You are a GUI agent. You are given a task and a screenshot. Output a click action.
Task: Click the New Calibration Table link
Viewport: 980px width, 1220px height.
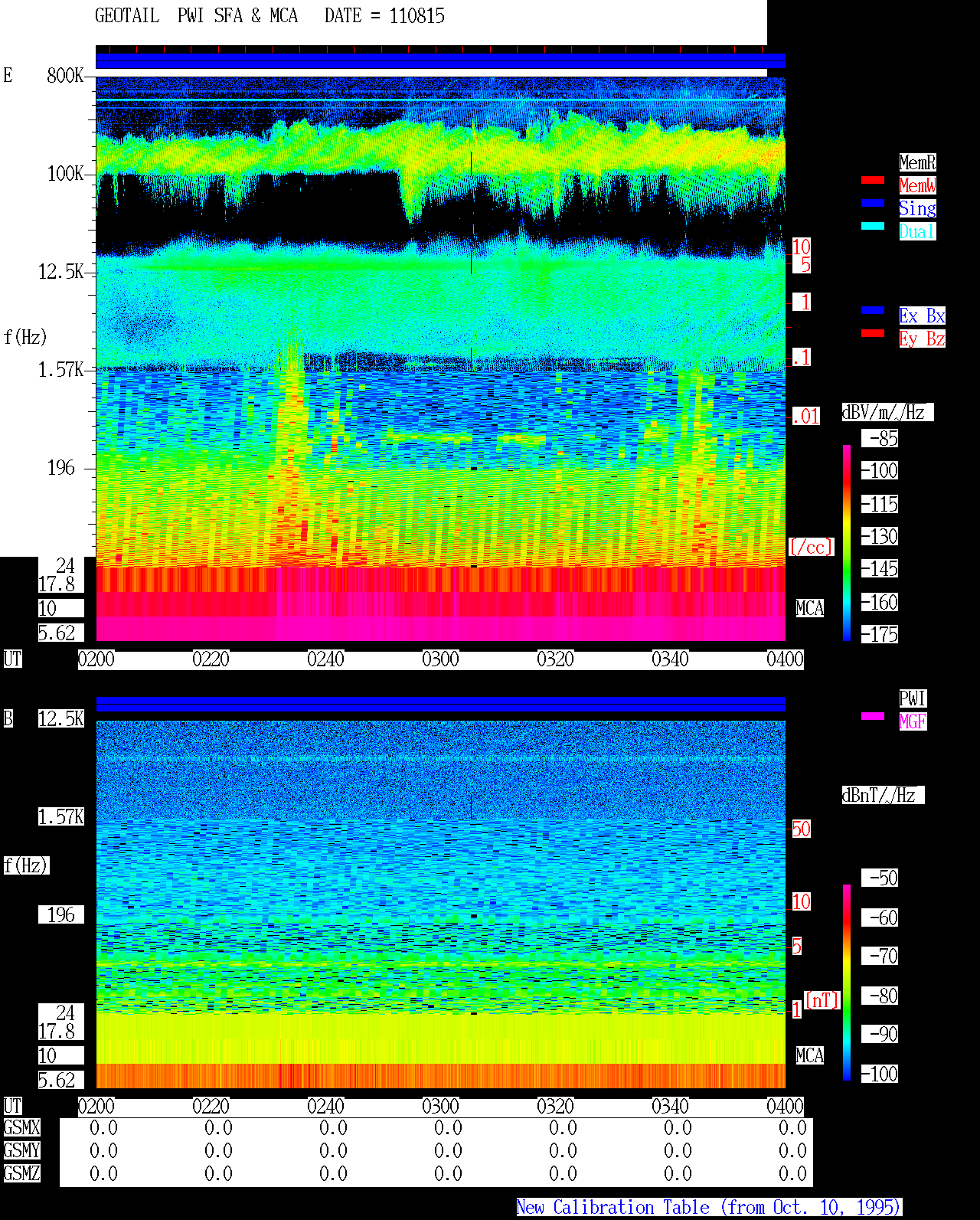pos(709,1208)
